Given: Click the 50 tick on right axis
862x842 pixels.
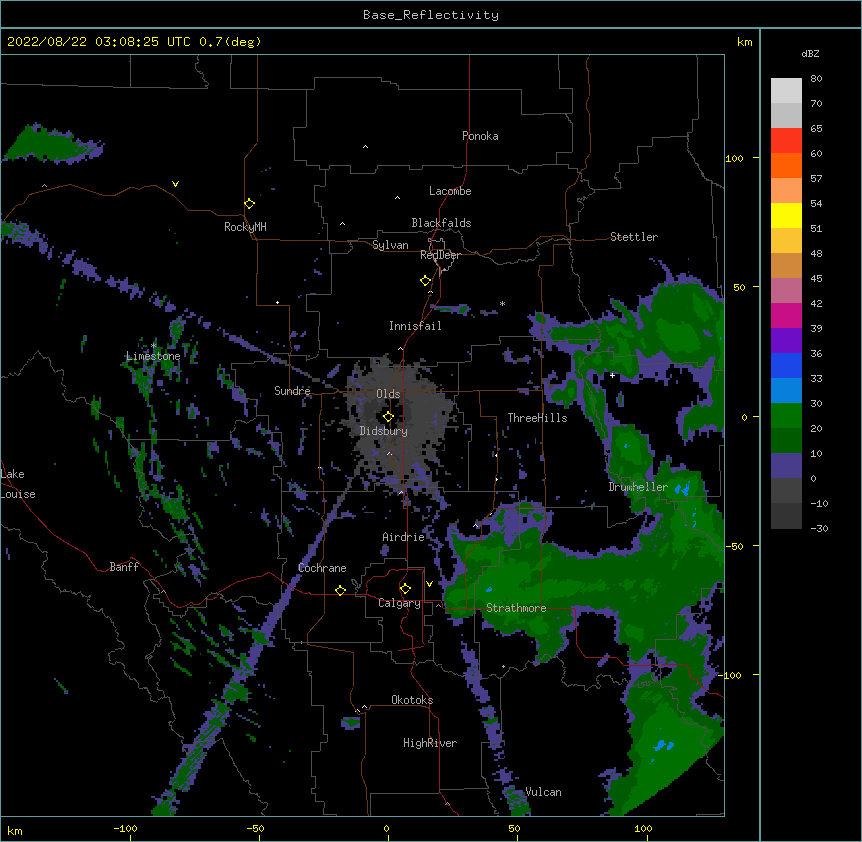Looking at the screenshot, I should (738, 287).
